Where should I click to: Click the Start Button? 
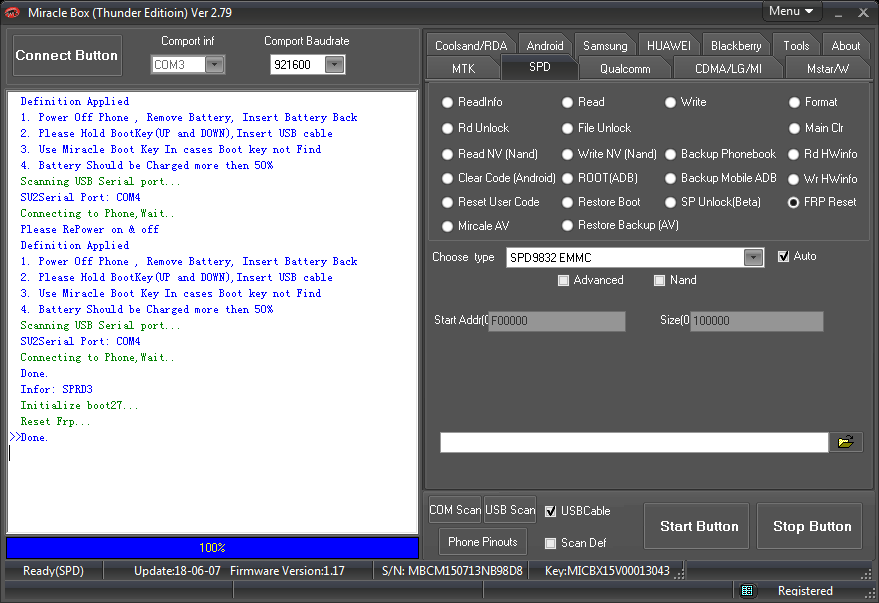click(696, 526)
